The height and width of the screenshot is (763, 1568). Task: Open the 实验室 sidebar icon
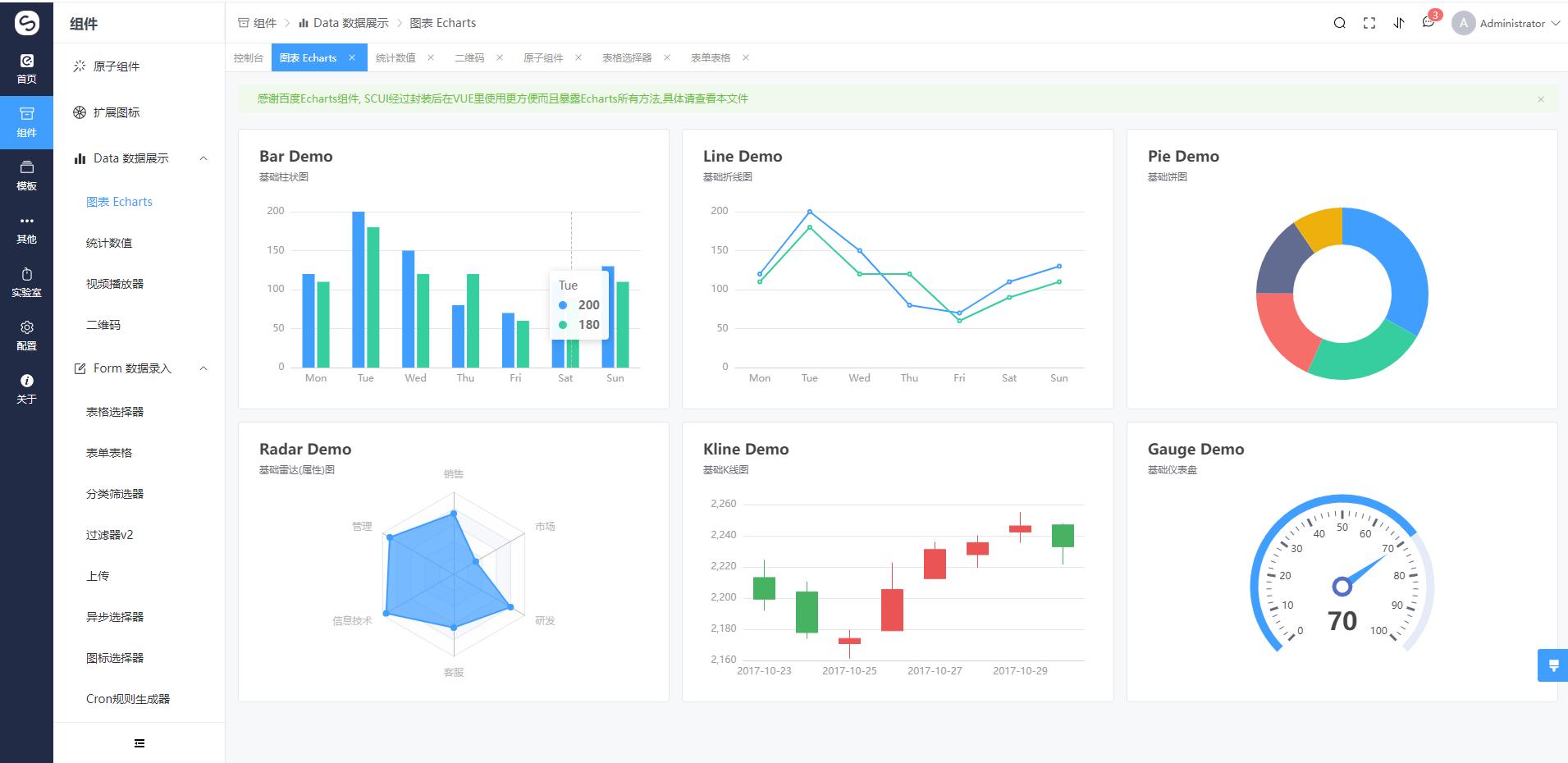click(26, 282)
